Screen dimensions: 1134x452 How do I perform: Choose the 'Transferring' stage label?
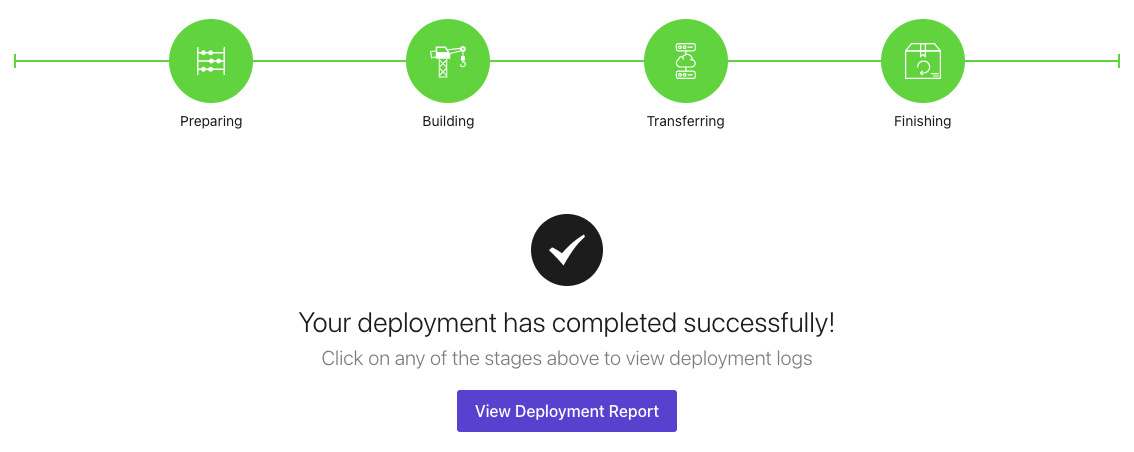point(685,122)
